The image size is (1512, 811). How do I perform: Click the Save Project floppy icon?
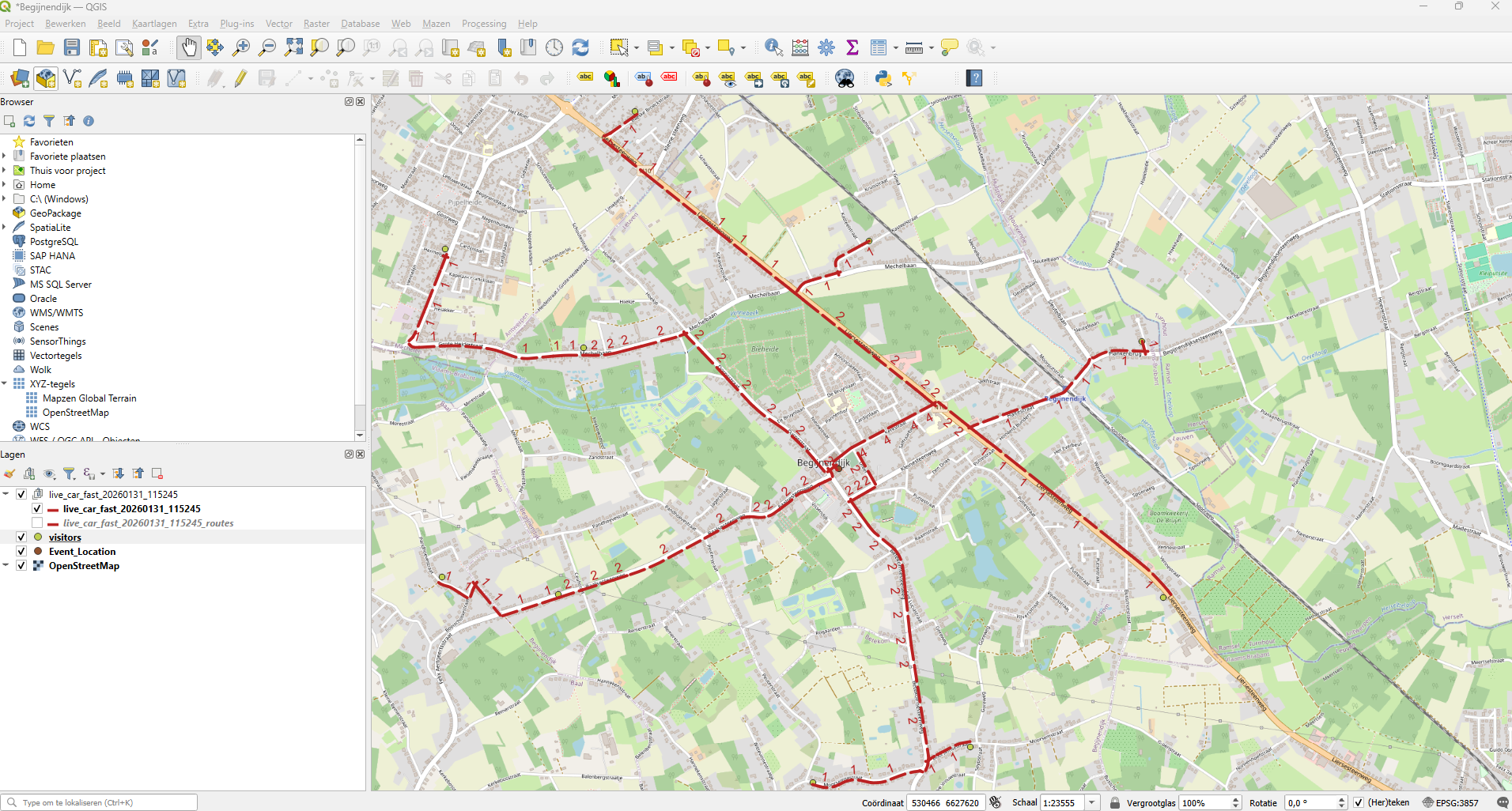[72, 47]
